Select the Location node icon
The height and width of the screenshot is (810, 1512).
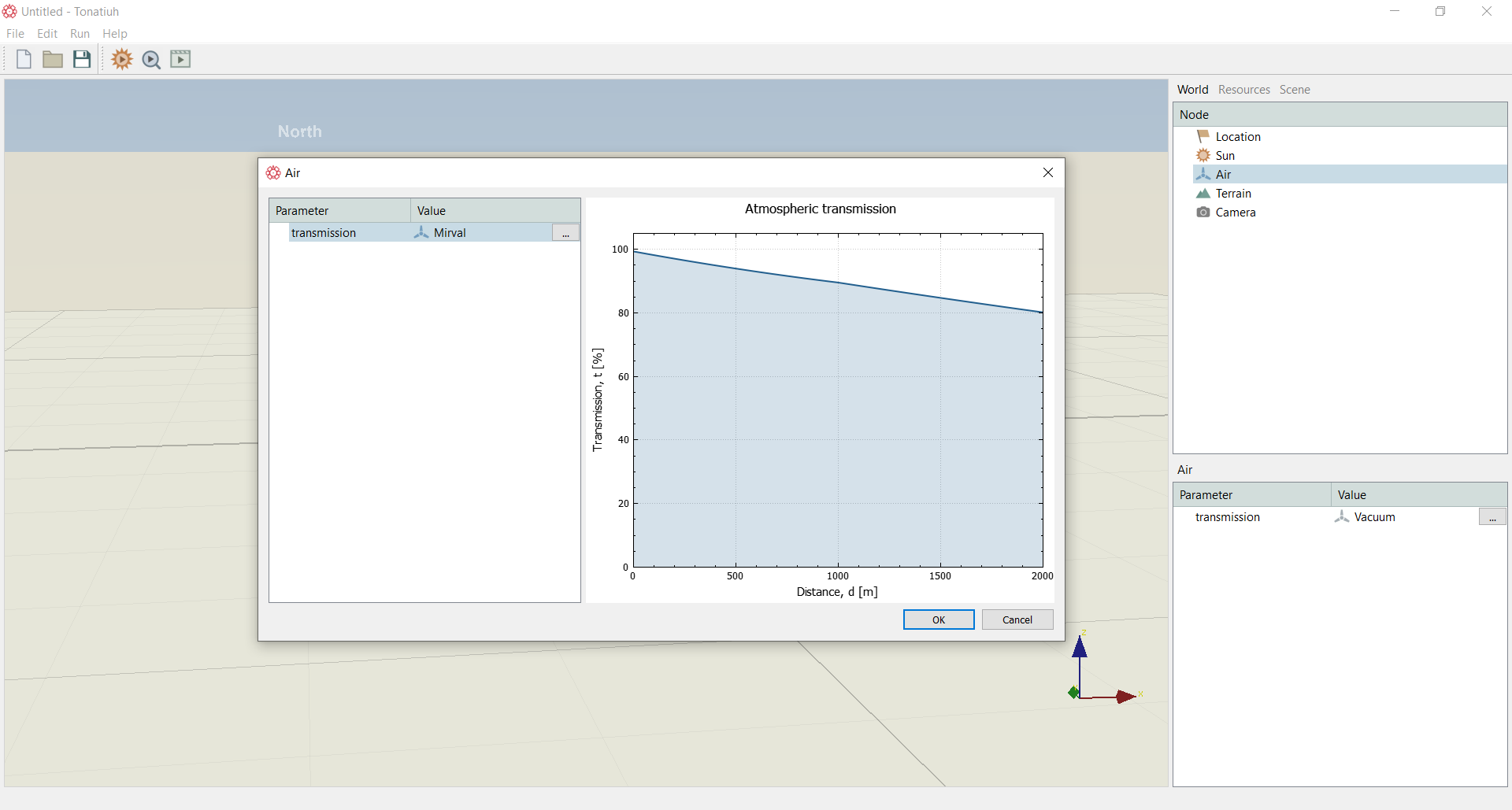click(x=1203, y=136)
